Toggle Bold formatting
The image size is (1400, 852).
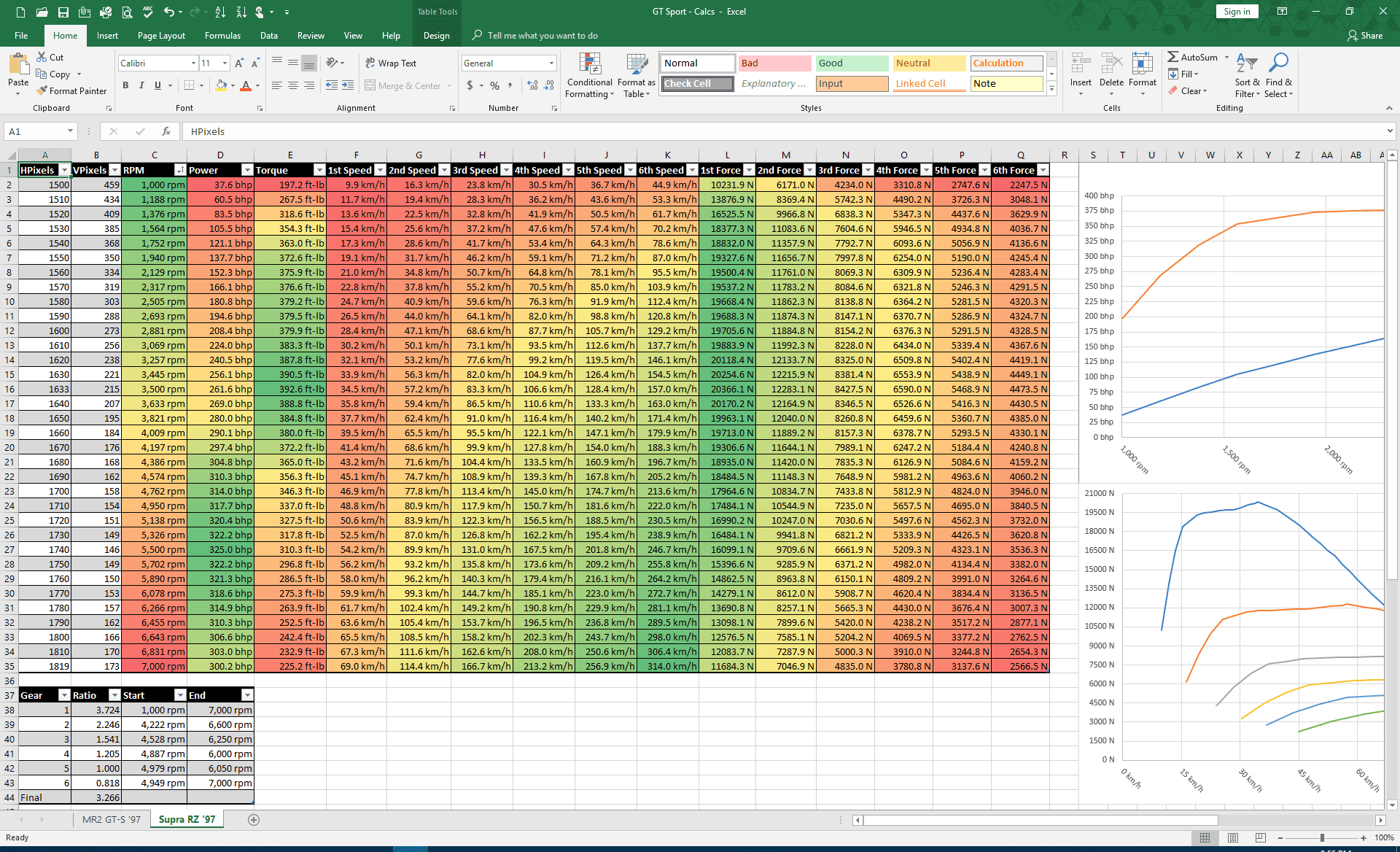coord(125,85)
